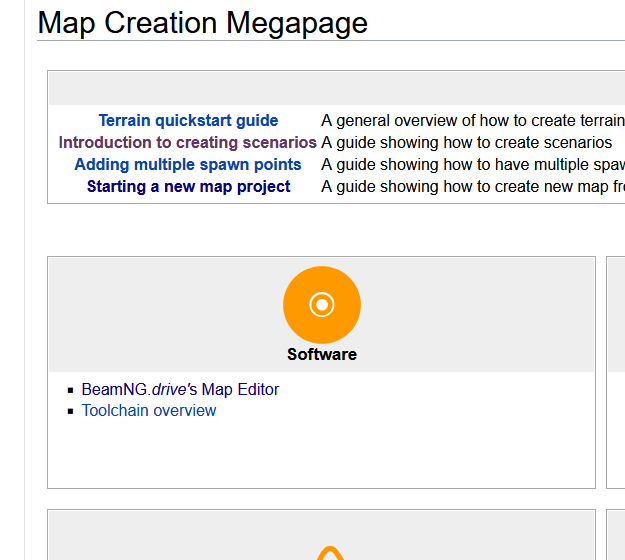
Task: Click the partially visible panel right of Software
Action: (x=616, y=372)
